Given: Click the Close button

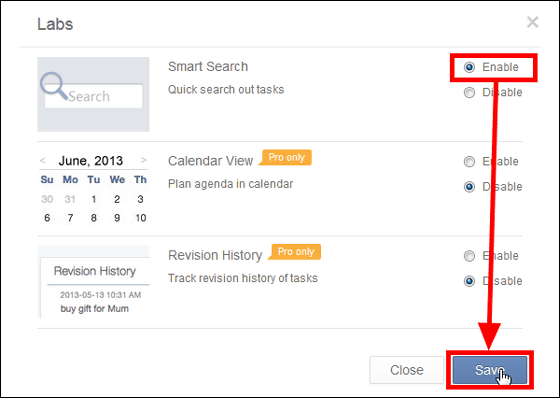Looking at the screenshot, I should pyautogui.click(x=406, y=370).
